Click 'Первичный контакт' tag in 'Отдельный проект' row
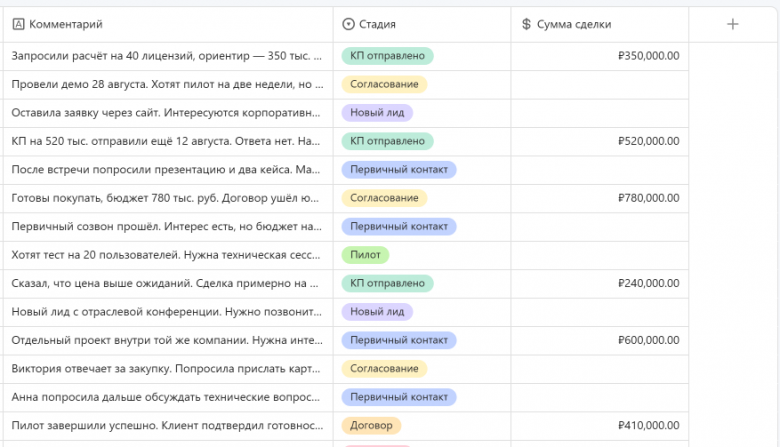The image size is (780, 447). coord(399,340)
